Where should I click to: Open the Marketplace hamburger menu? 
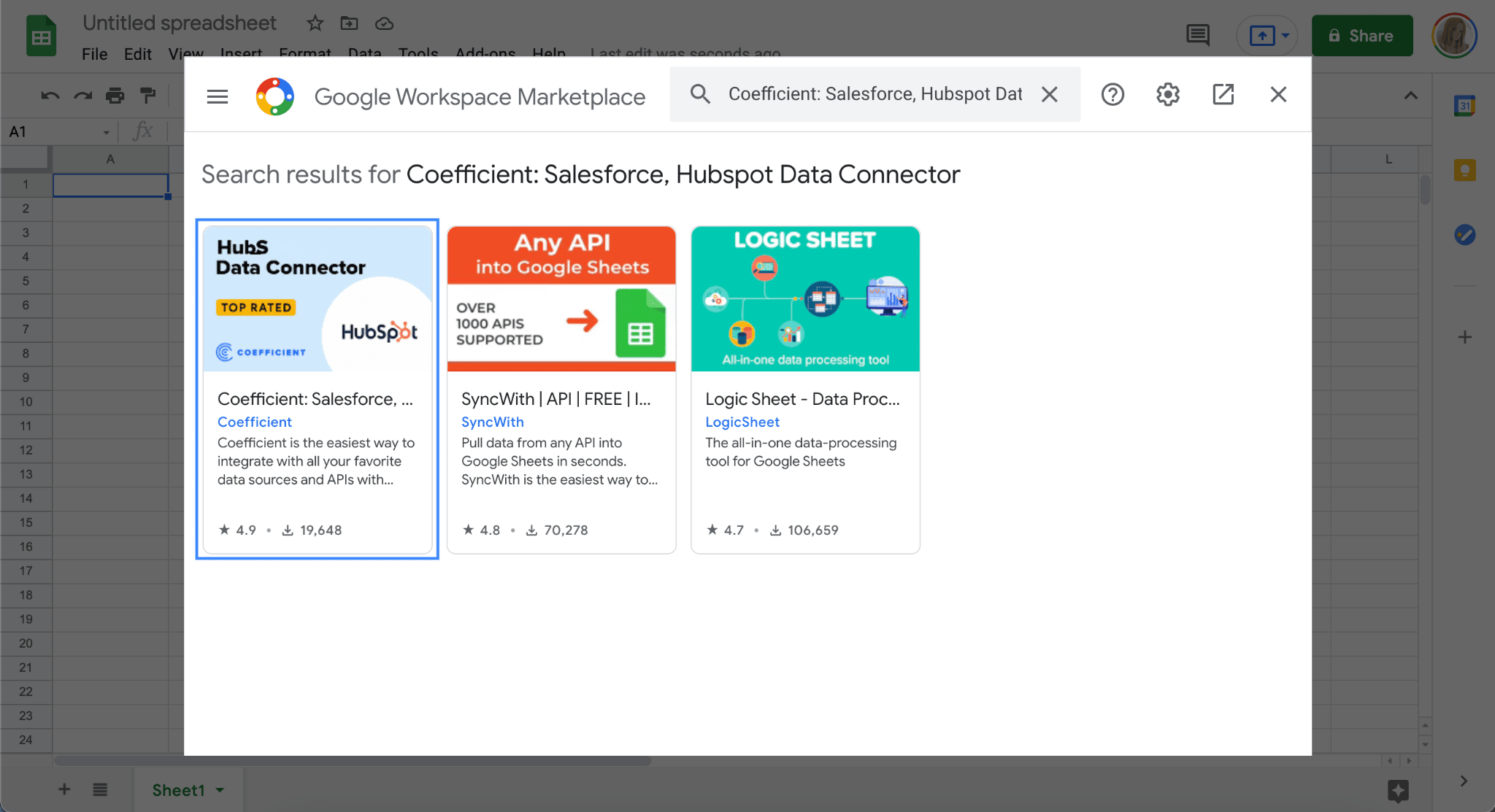click(218, 96)
